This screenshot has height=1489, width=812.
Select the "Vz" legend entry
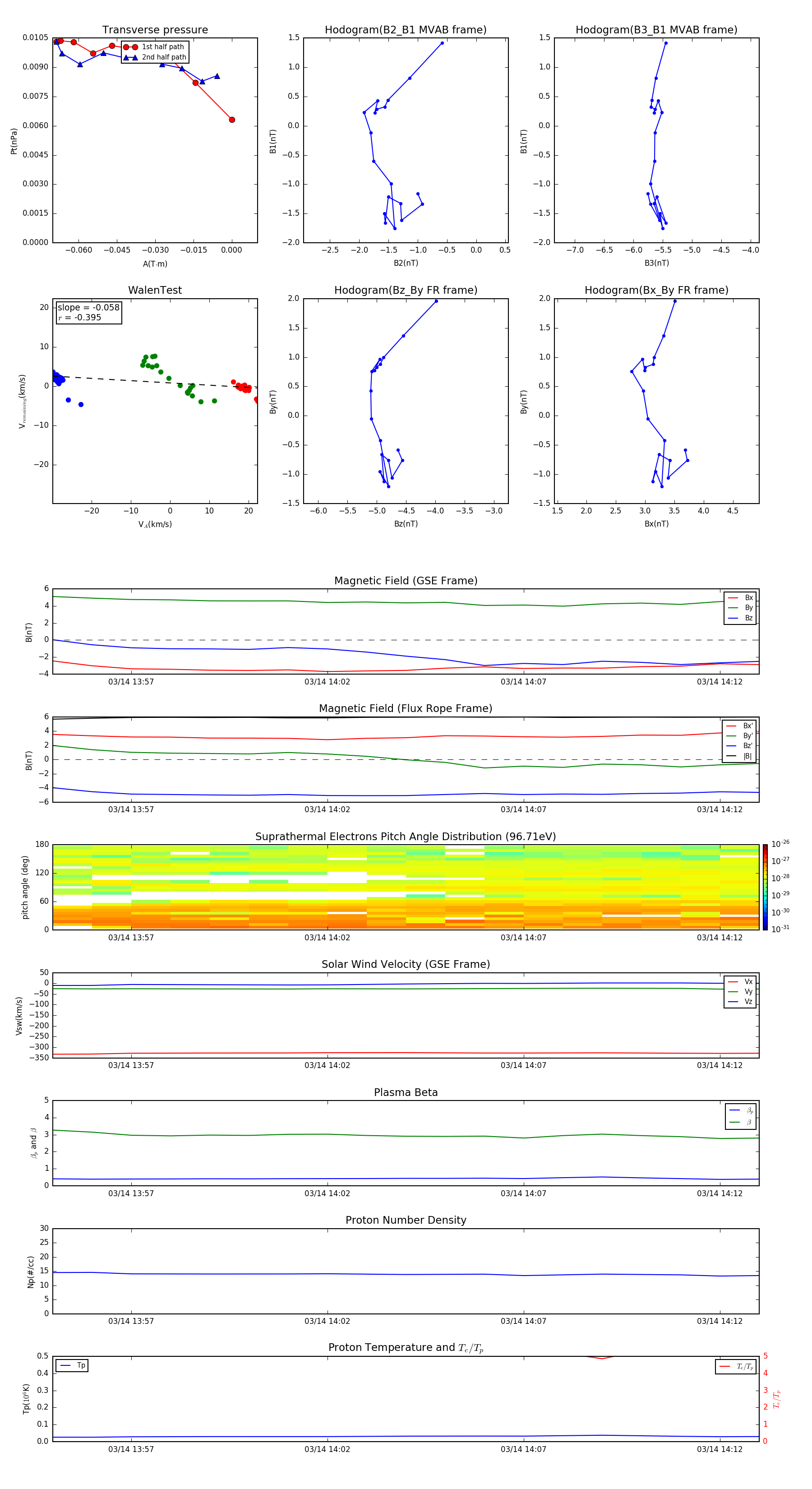coord(740,1002)
